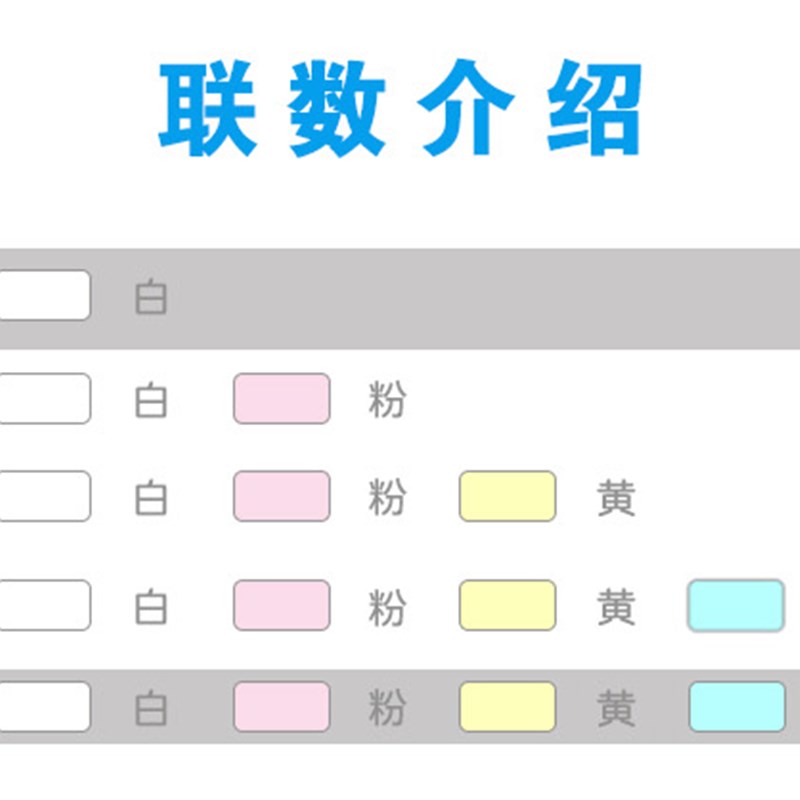Pick the pink swatch in the bottom gray row

pos(282,706)
